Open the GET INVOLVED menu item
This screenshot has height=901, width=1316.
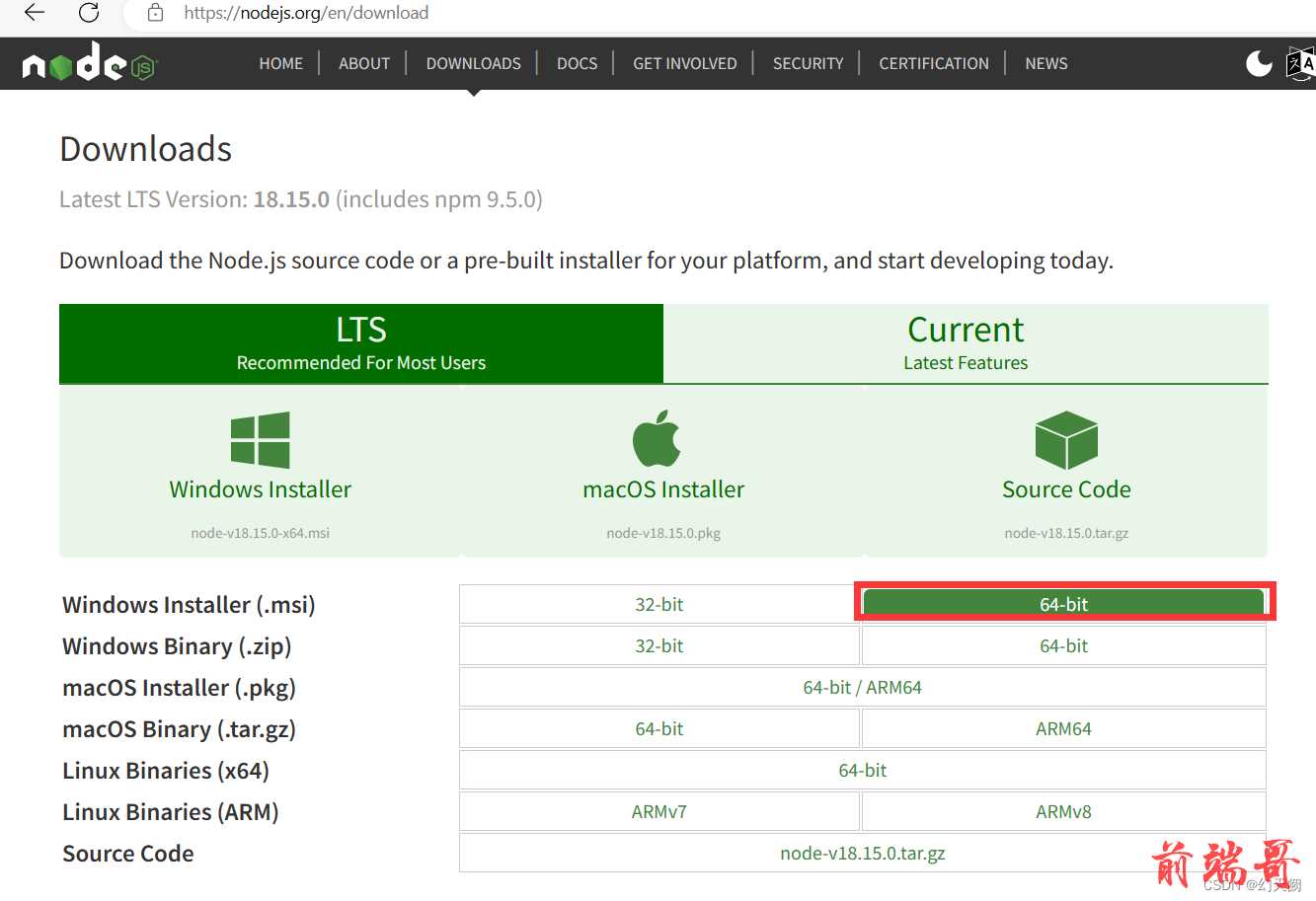click(x=685, y=63)
